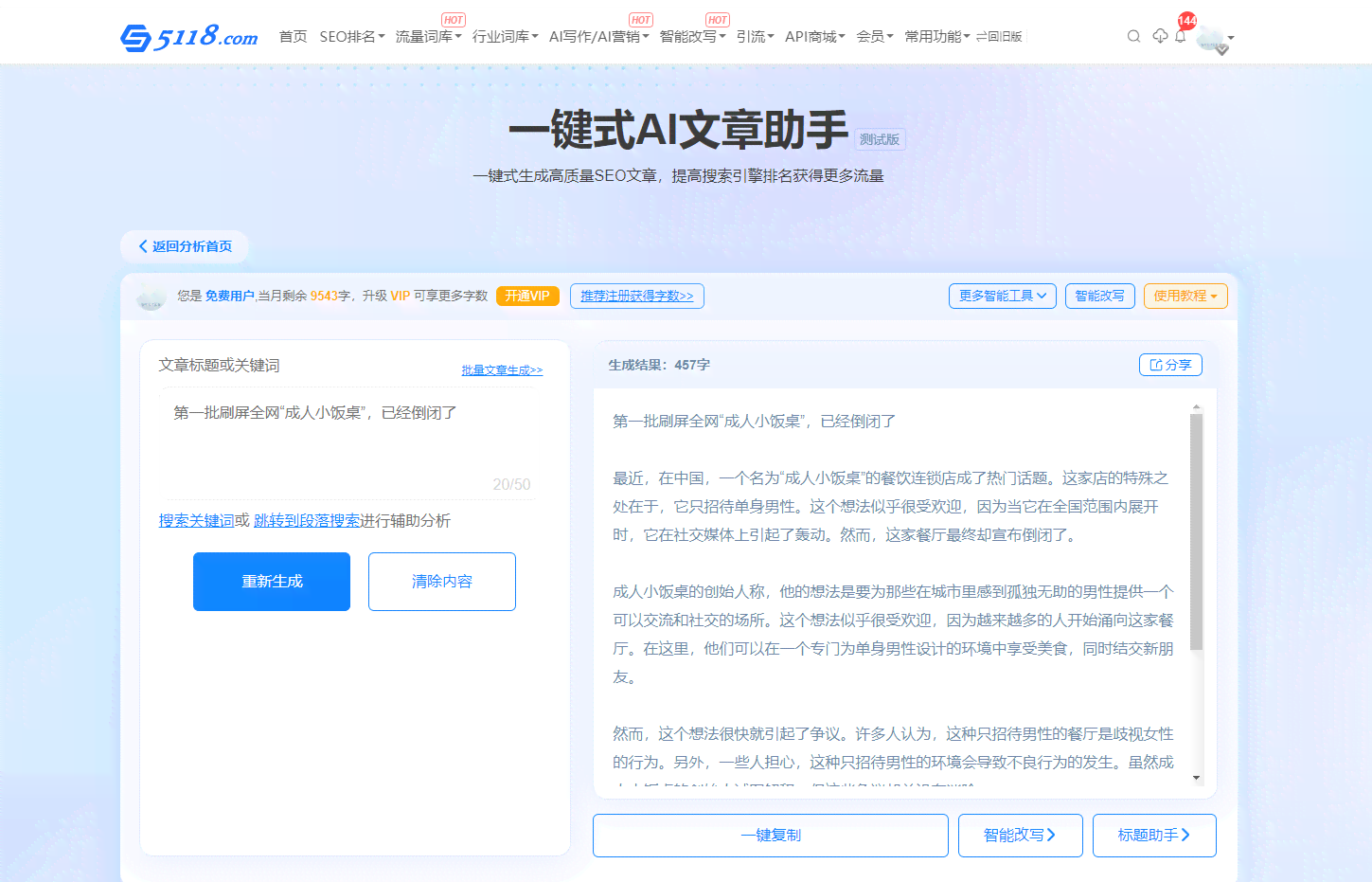
Task: Click scrollbar down arrow in result panel
Action: click(1197, 778)
